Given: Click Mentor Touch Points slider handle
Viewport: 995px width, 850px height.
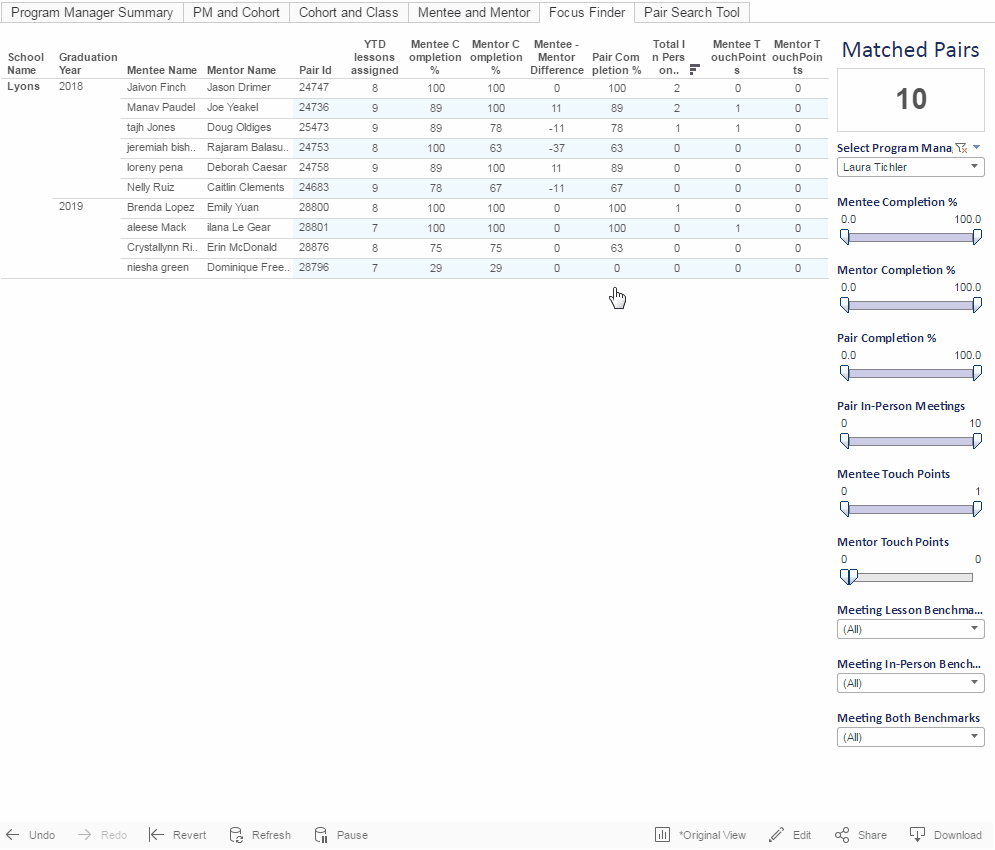Looking at the screenshot, I should (x=849, y=576).
